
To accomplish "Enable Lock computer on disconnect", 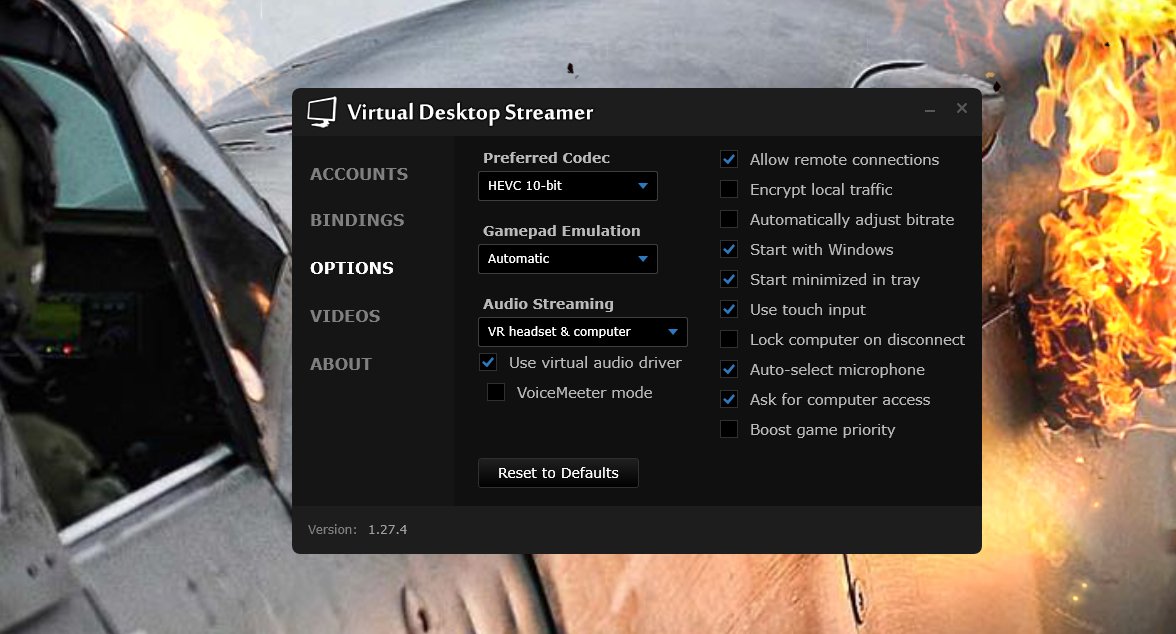I will coord(730,340).
